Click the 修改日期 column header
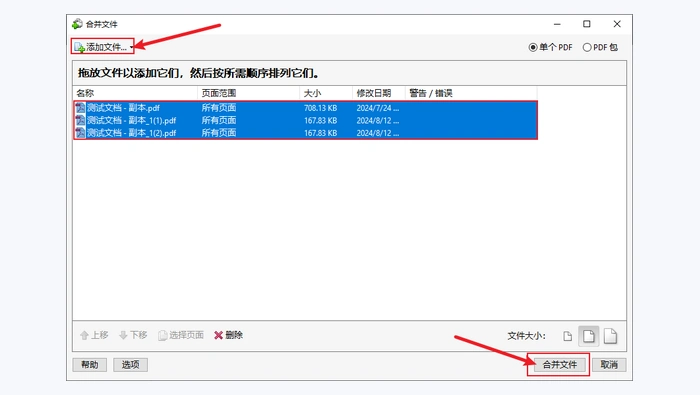 coord(379,93)
